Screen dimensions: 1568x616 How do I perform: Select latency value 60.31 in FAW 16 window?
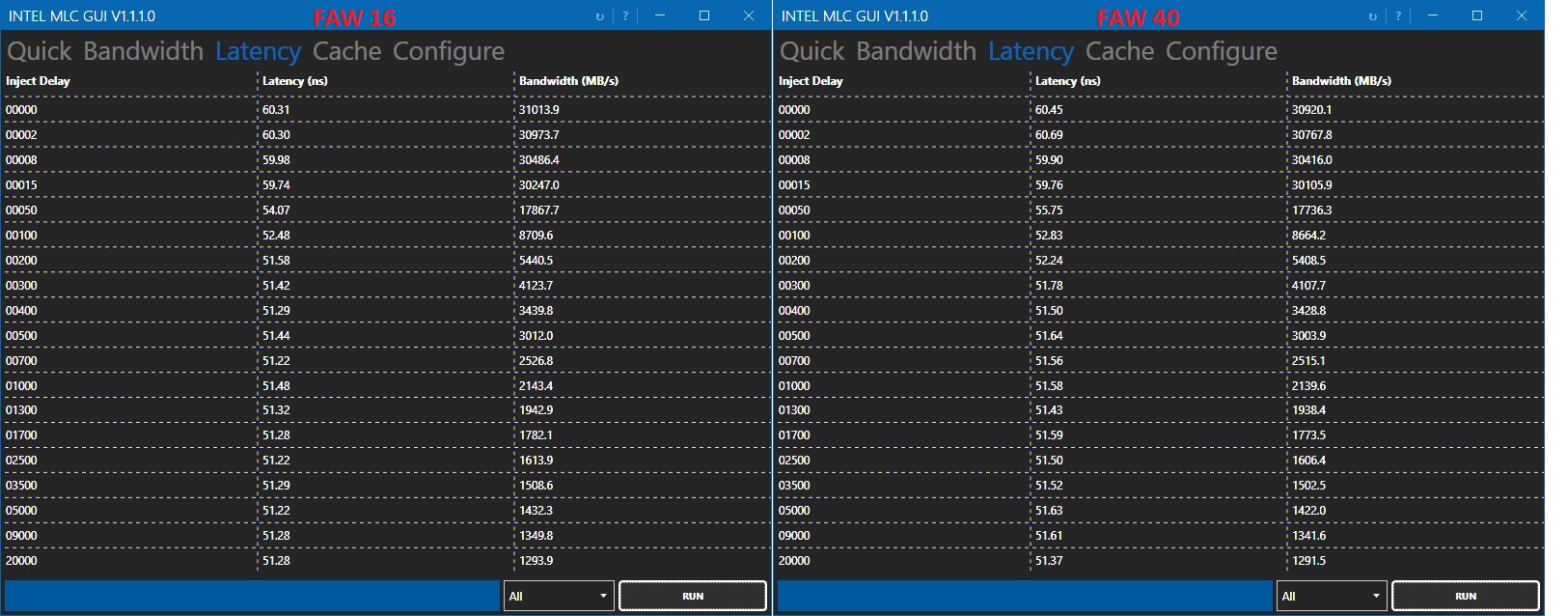(x=276, y=110)
